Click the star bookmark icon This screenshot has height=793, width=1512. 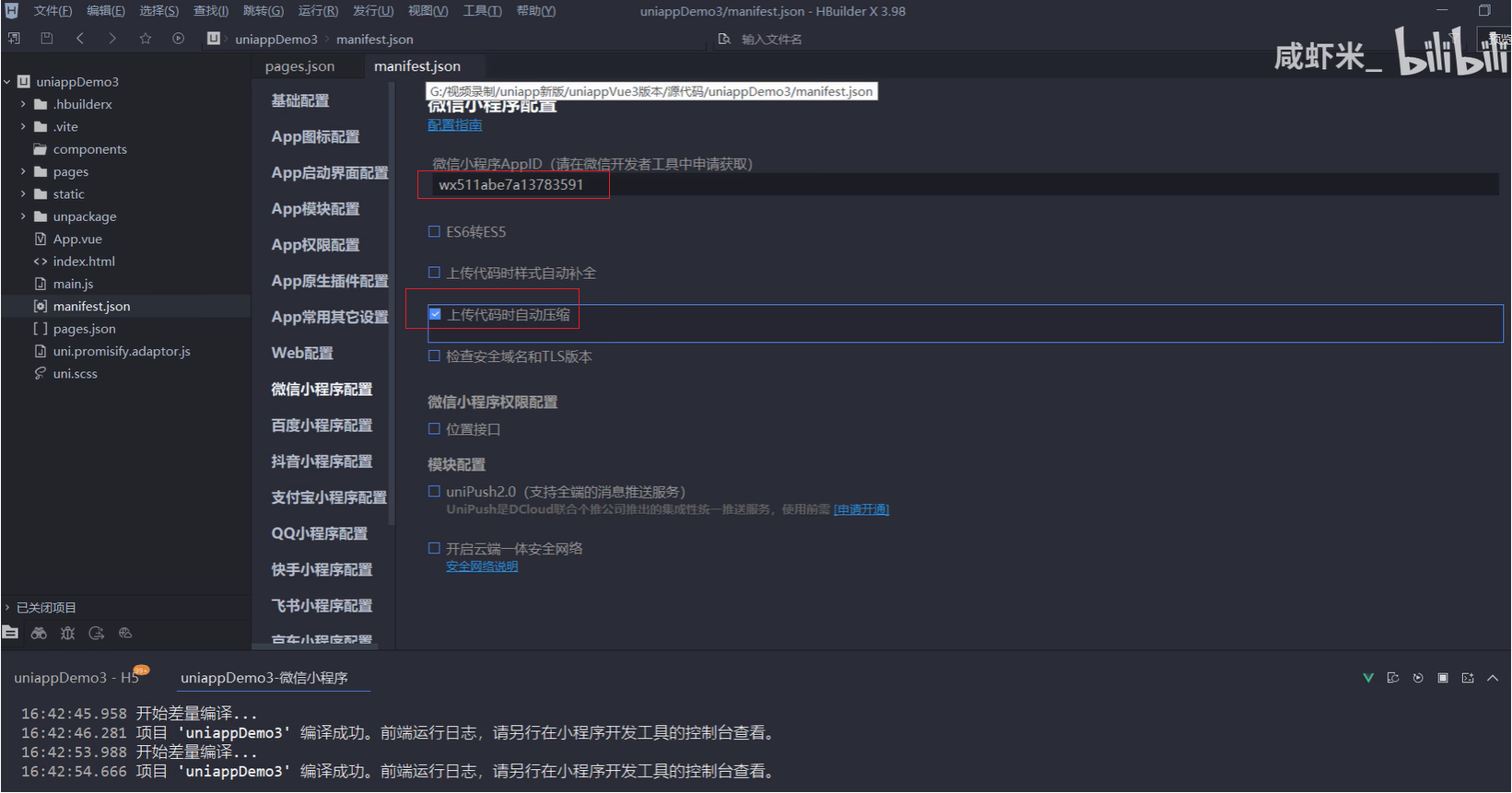pyautogui.click(x=146, y=39)
